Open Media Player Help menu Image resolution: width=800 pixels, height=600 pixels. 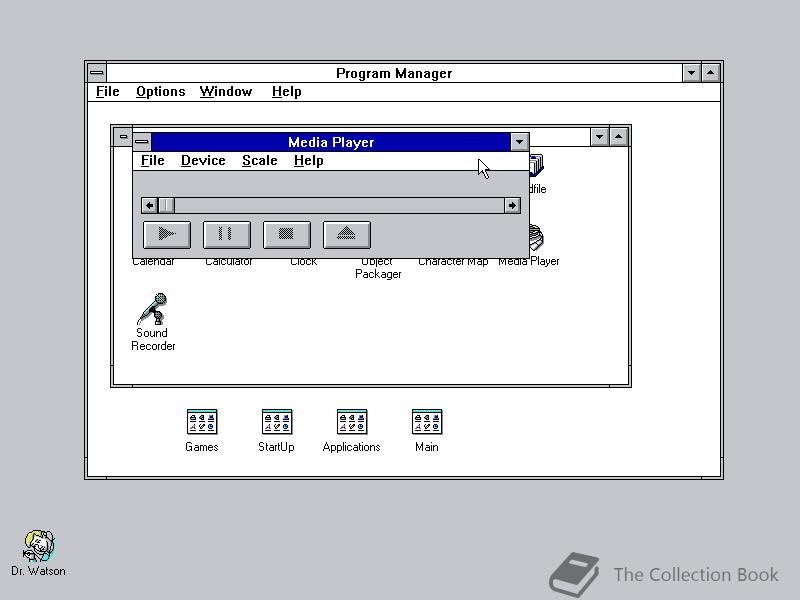[309, 161]
